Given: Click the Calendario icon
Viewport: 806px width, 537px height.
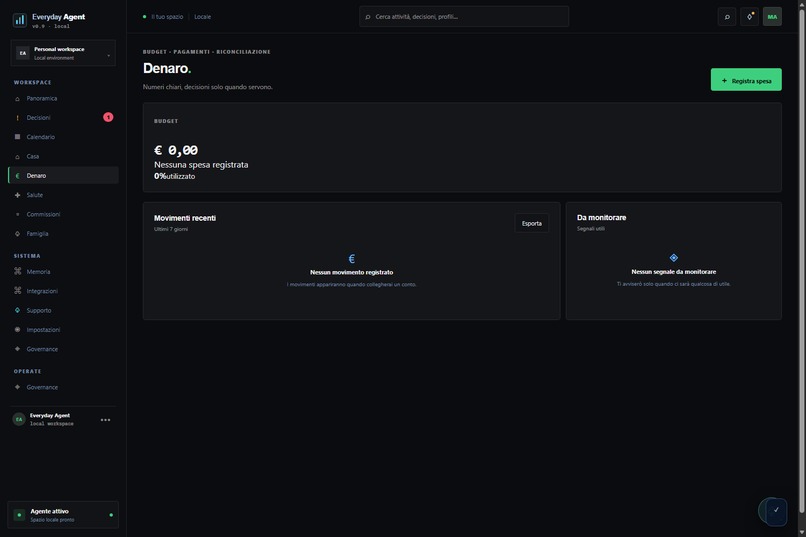Looking at the screenshot, I should pos(17,137).
